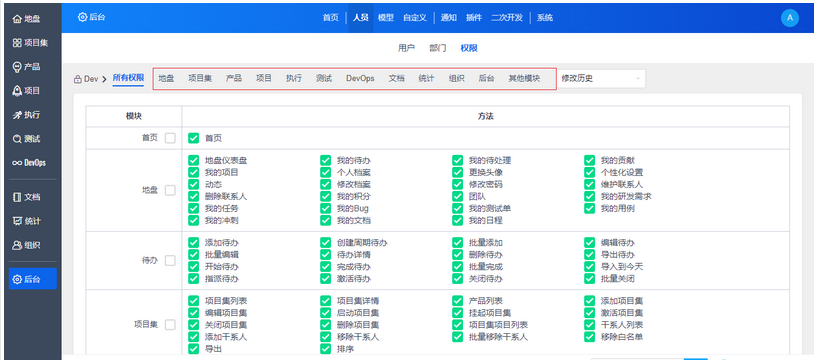816x360 pixels.
Task: Toggle the 项目集 module checkbox
Action: (x=170, y=325)
